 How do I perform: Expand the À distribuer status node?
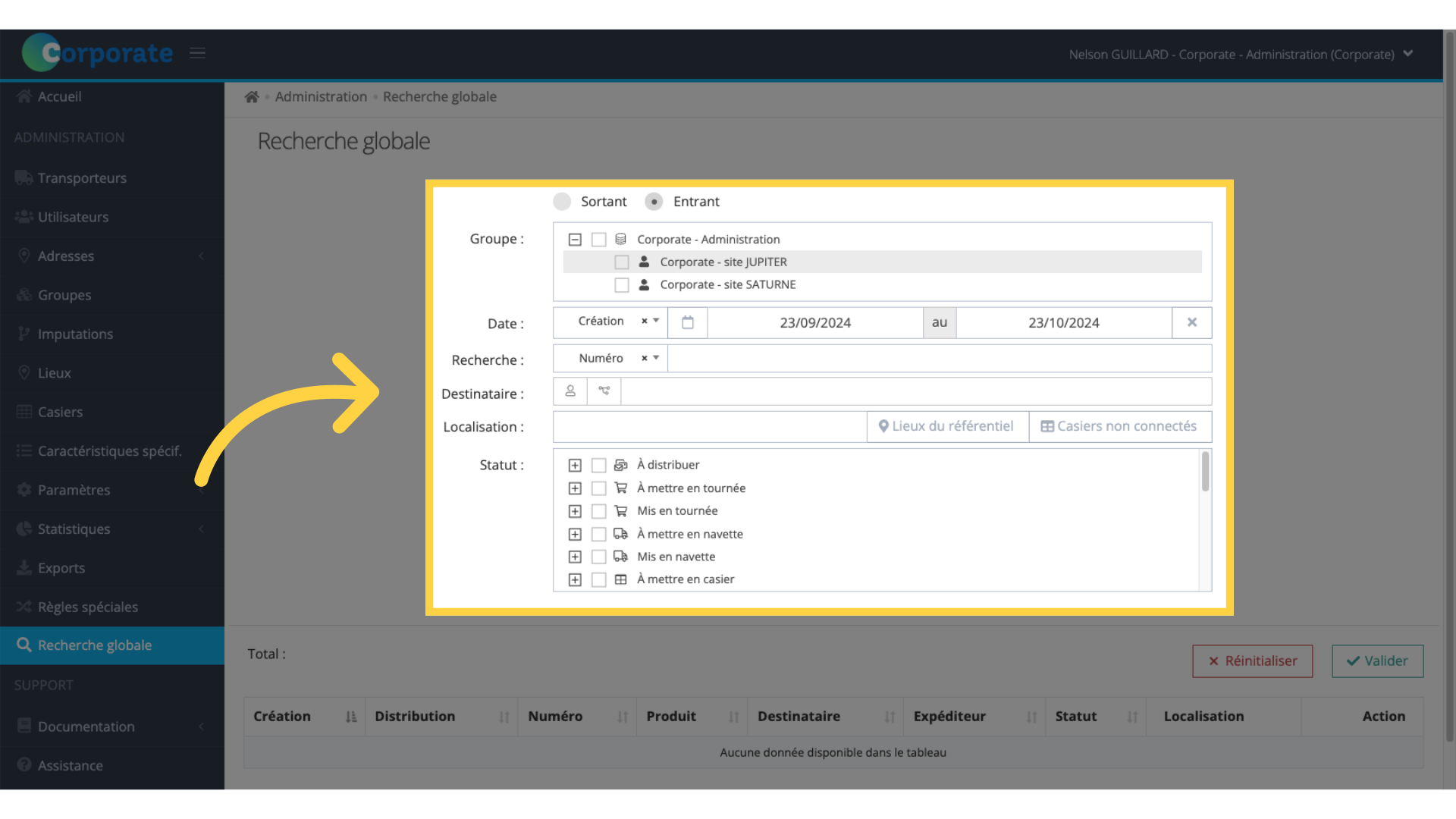click(575, 466)
